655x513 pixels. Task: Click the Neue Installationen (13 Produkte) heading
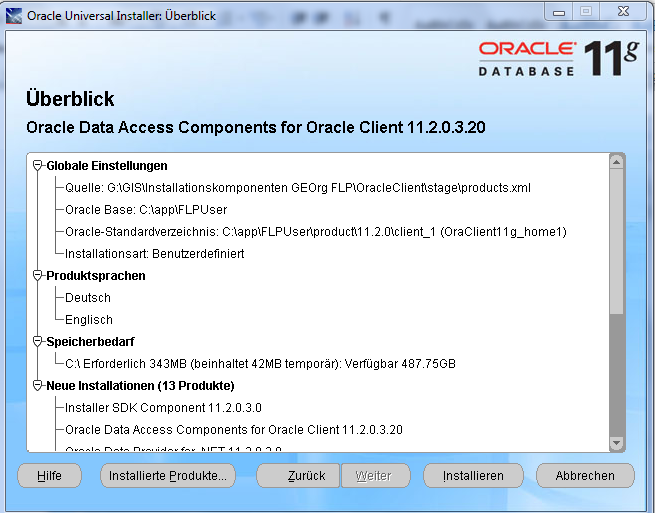pos(140,385)
